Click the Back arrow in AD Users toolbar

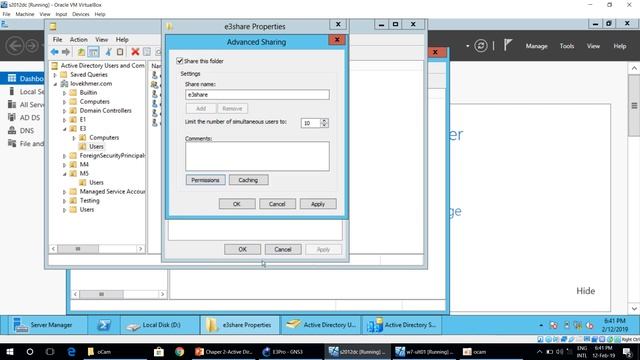[x=54, y=52]
